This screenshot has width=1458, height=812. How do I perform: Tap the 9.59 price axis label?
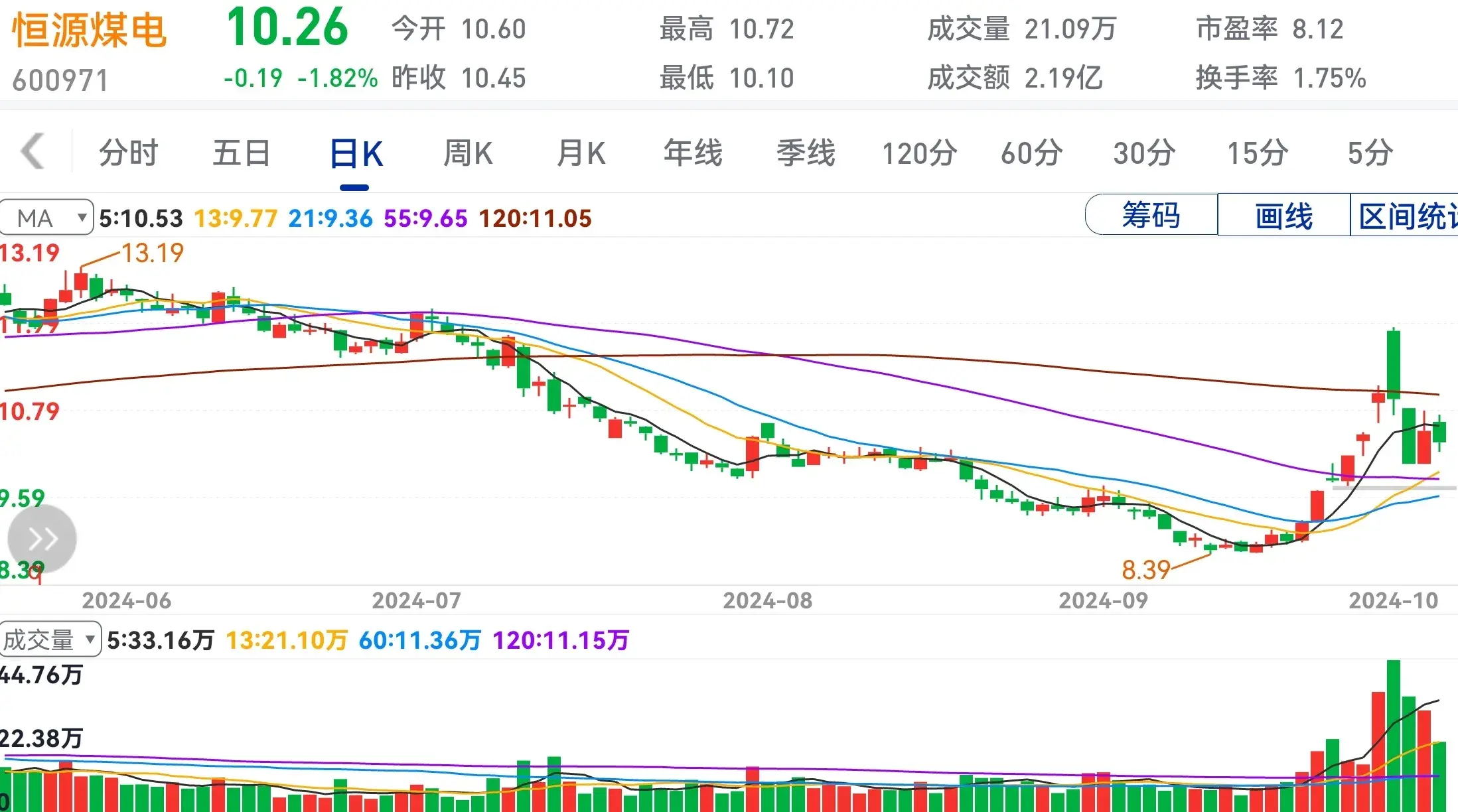[x=23, y=498]
